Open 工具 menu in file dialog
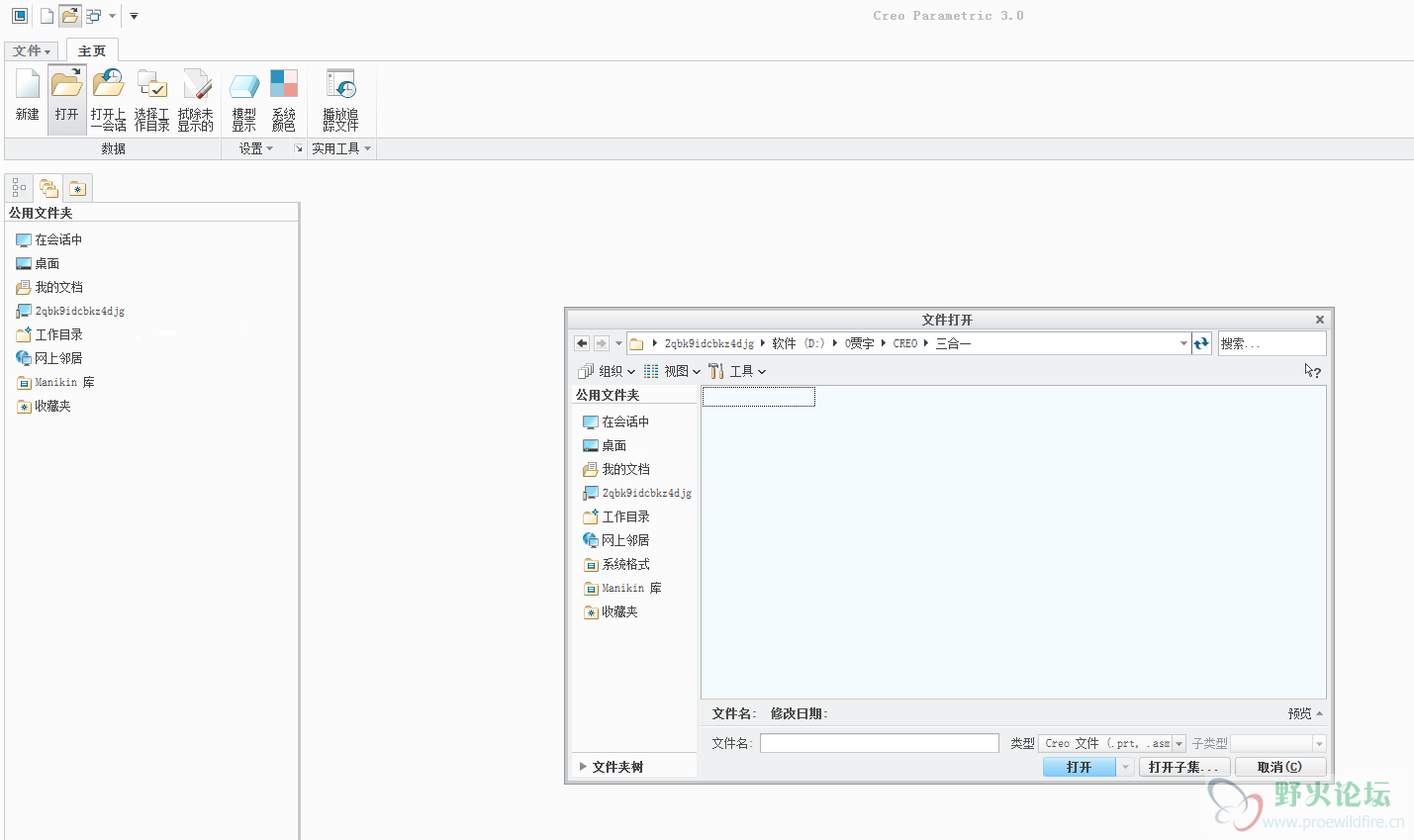This screenshot has height=840, width=1414. pyautogui.click(x=737, y=371)
